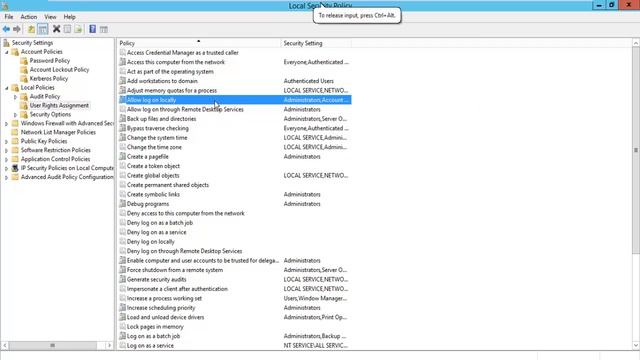640x360 pixels.
Task: Toggle the Show/Hide Console Tree toolbar icon
Action: click(x=42, y=29)
